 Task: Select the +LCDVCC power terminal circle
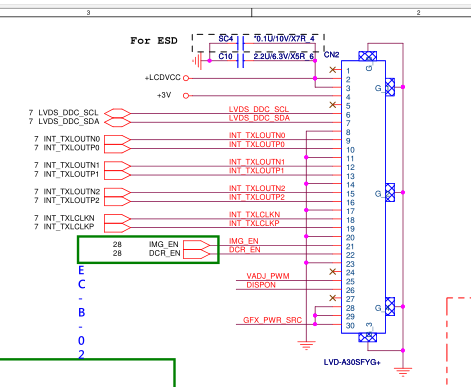tap(186, 78)
